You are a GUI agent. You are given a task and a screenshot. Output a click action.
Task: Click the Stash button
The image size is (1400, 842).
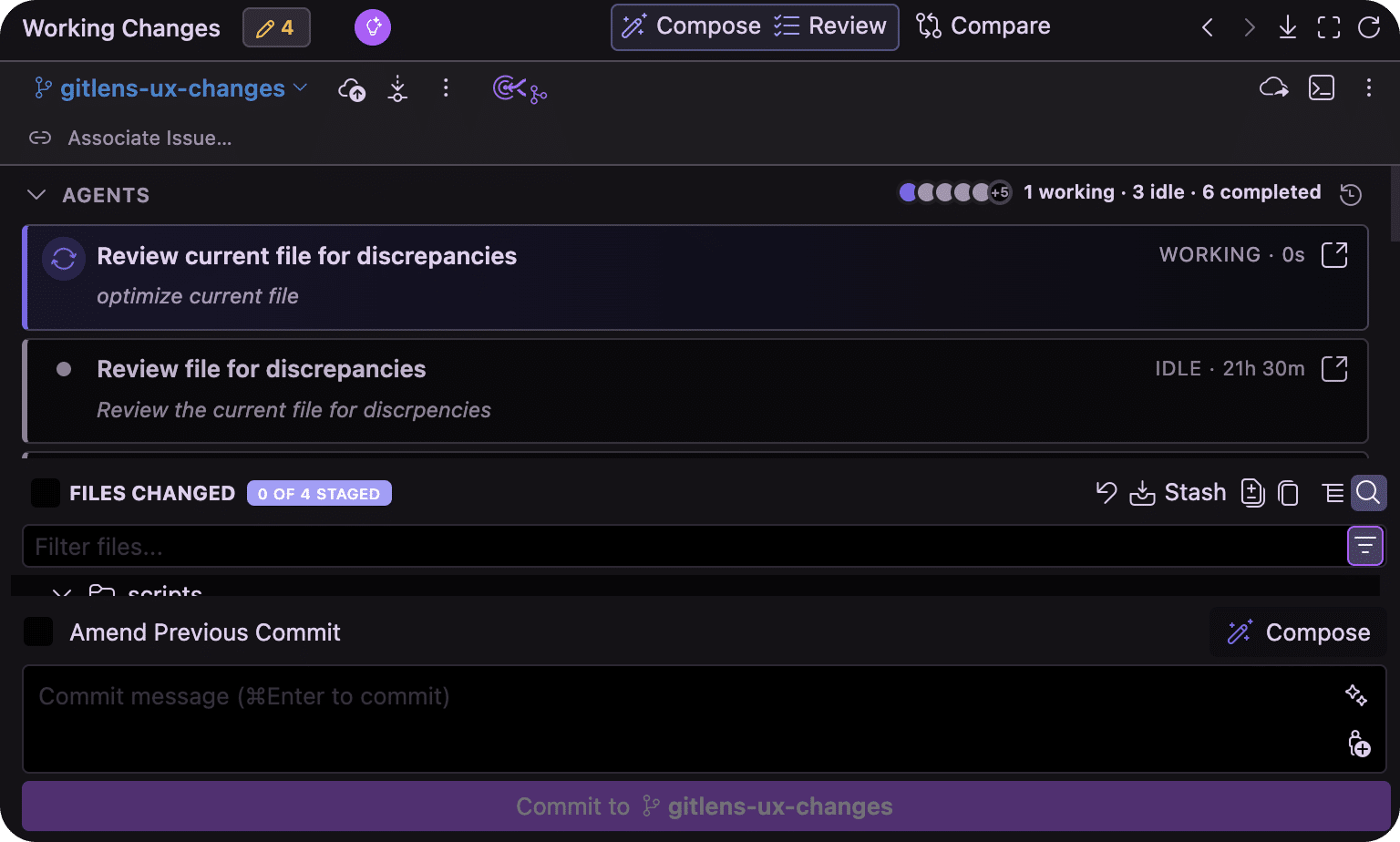pyautogui.click(x=1178, y=493)
